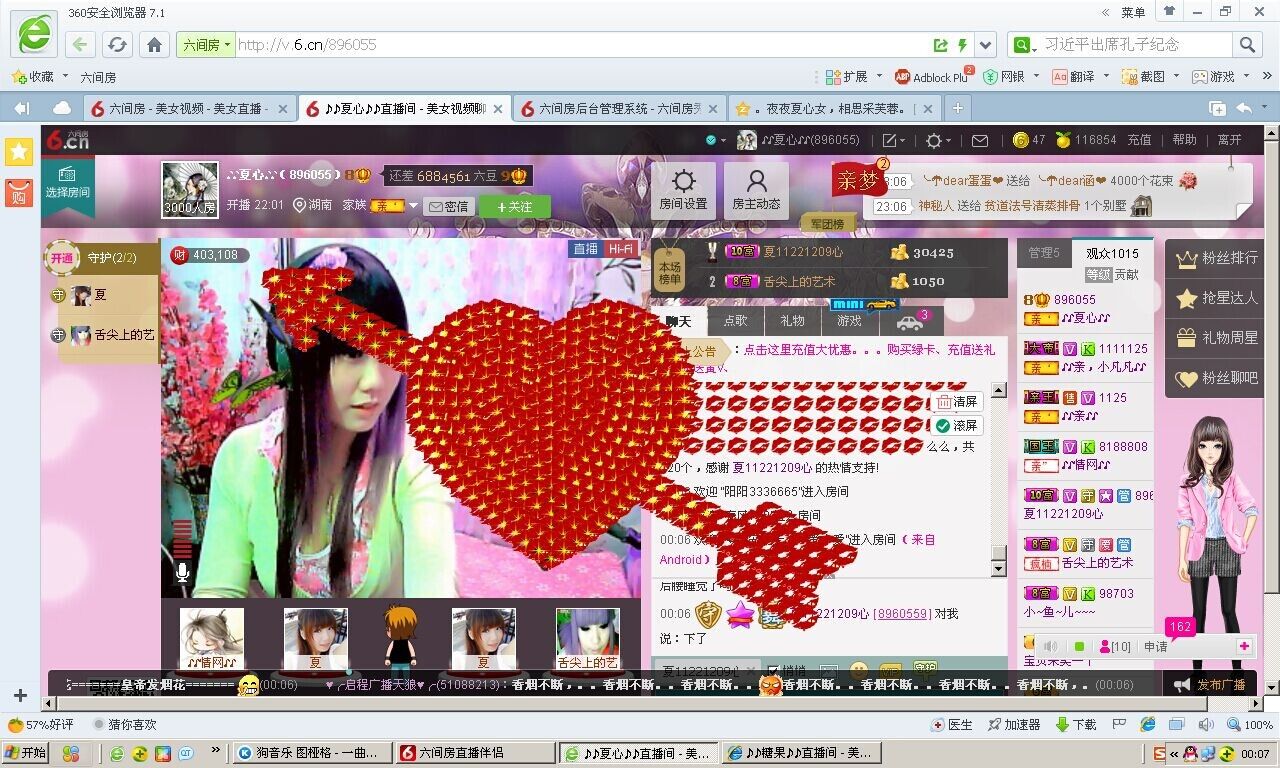Toggle the 悄悄 whisper checkbox
The height and width of the screenshot is (768, 1280).
pyautogui.click(x=773, y=670)
